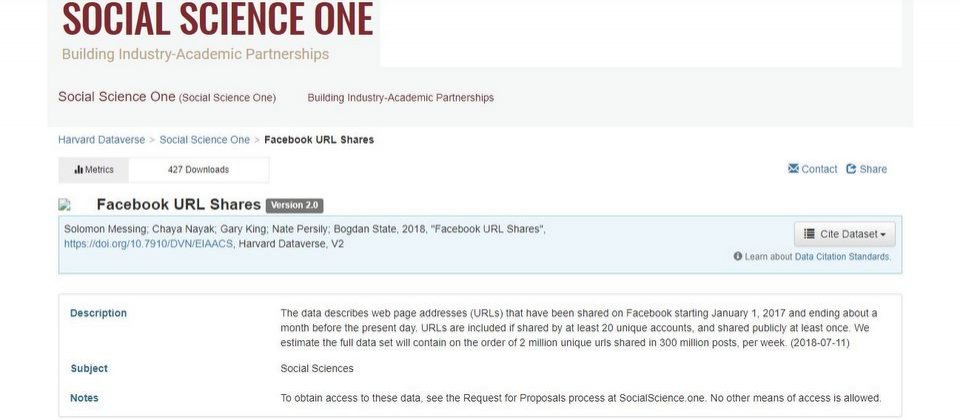Click the Contact envelope icon
This screenshot has height=420, width=960.
point(793,168)
